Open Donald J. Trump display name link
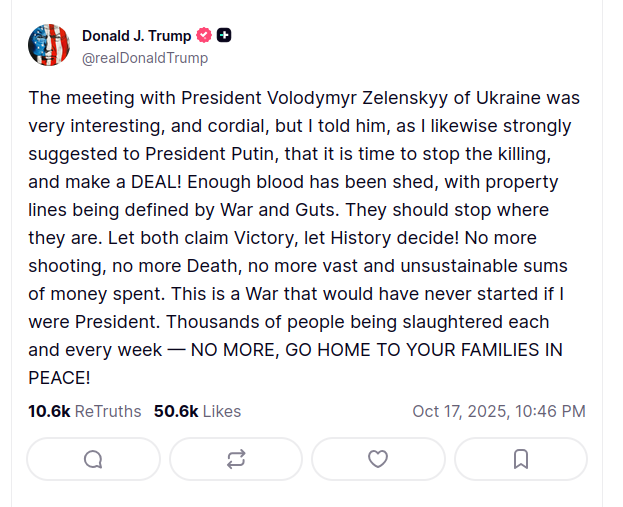This screenshot has width=623, height=507. (x=137, y=36)
